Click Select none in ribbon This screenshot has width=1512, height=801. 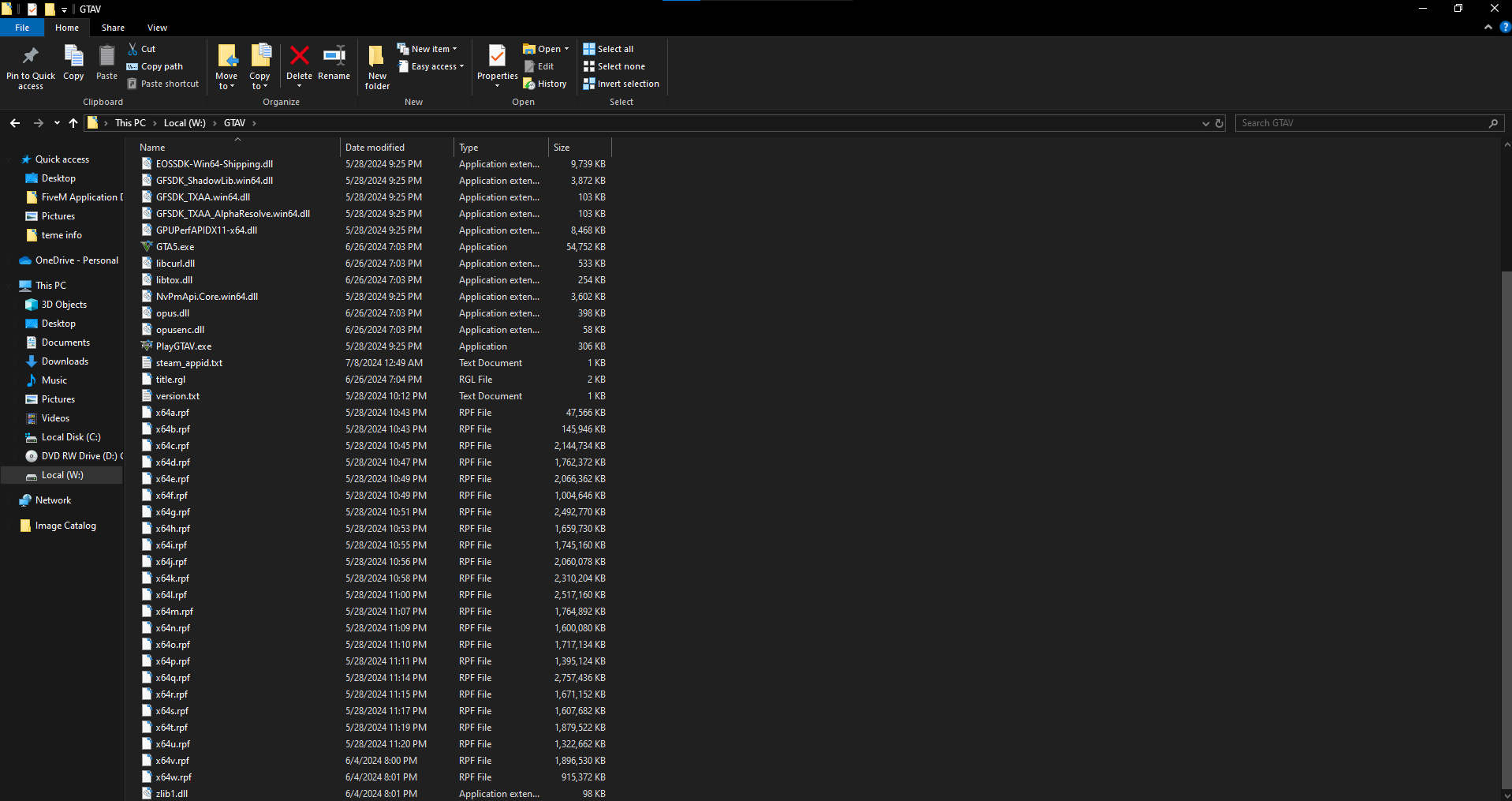pos(614,66)
